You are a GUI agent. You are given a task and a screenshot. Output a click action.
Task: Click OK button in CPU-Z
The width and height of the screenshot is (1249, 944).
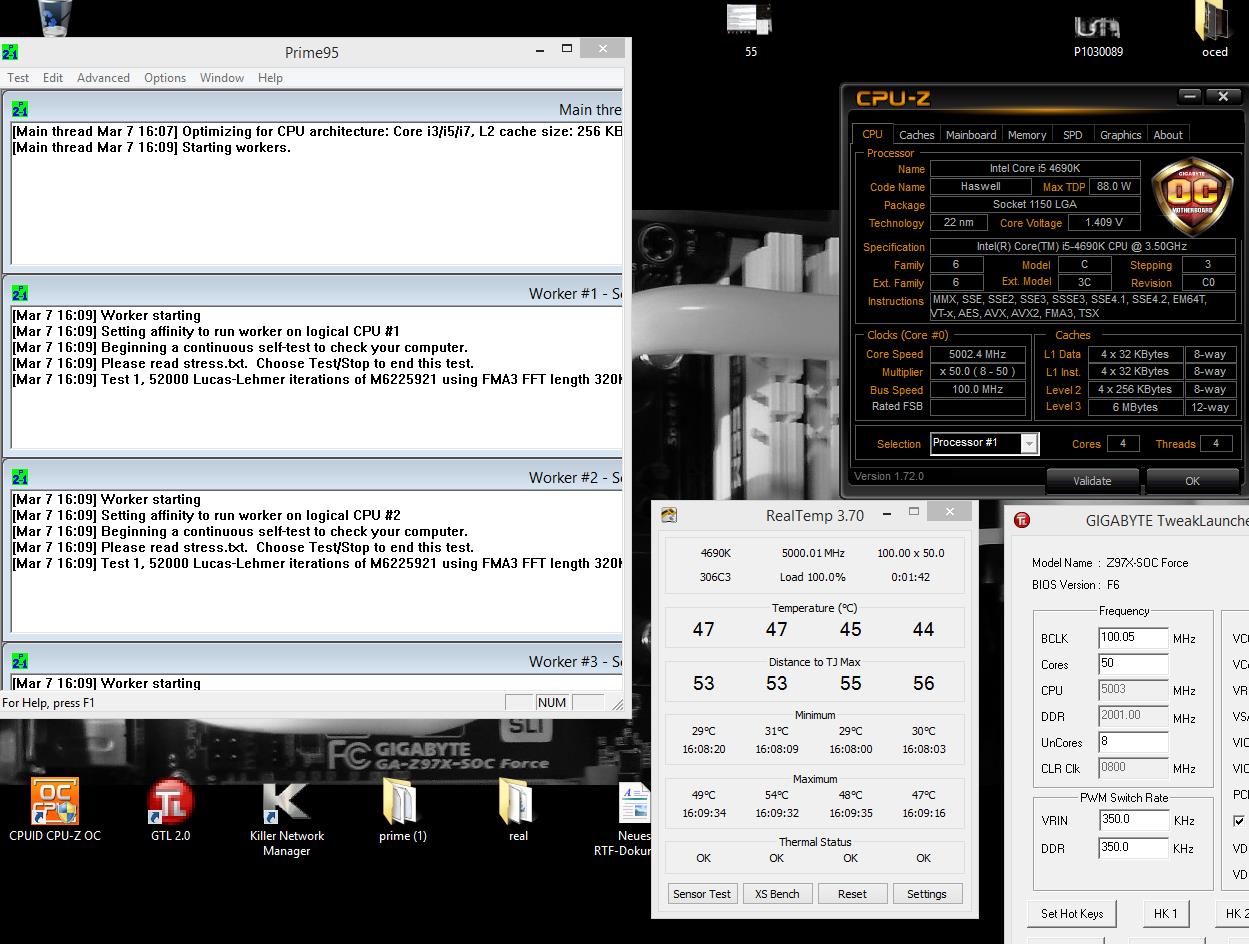tap(1192, 480)
